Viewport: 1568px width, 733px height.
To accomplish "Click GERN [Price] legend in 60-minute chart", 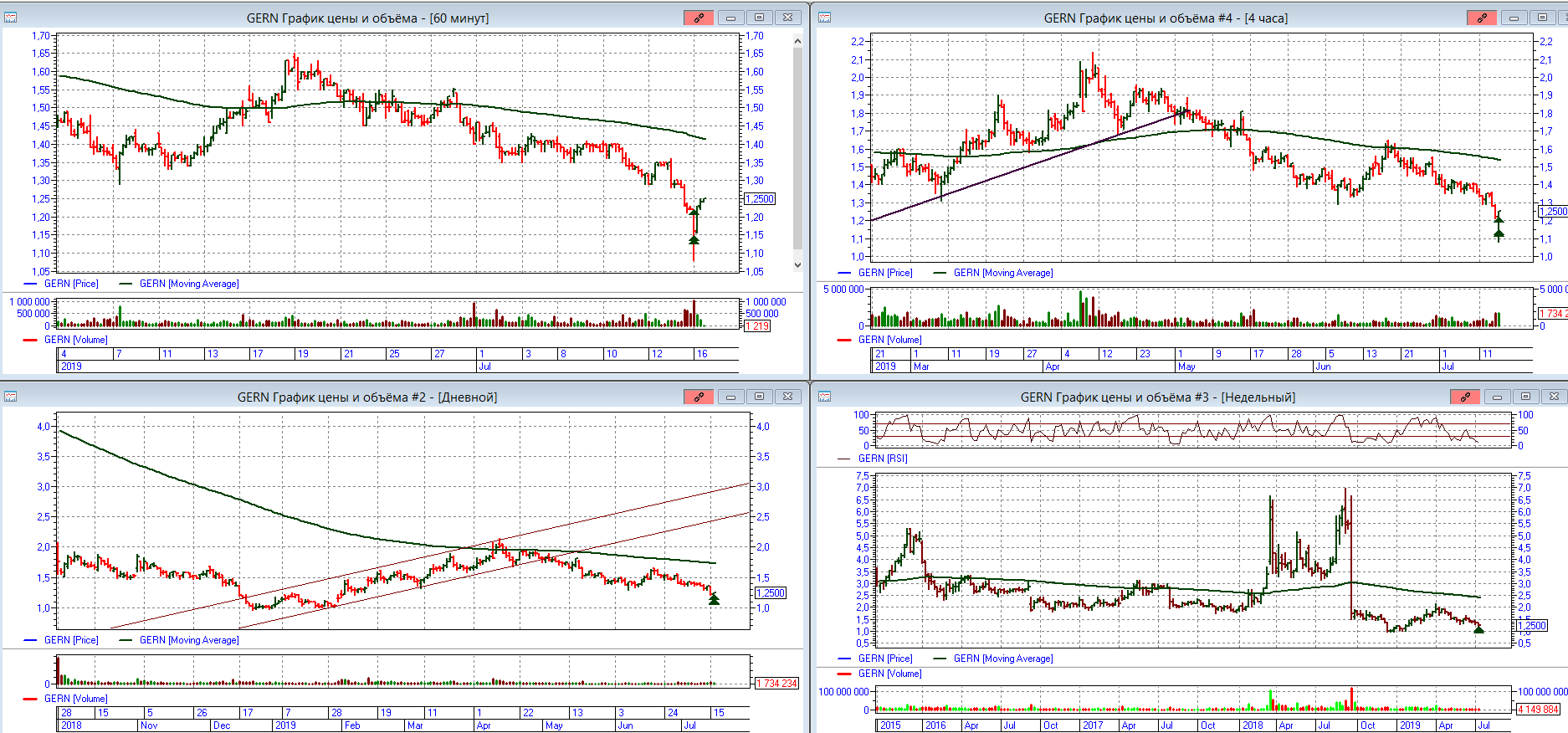I will point(70,284).
